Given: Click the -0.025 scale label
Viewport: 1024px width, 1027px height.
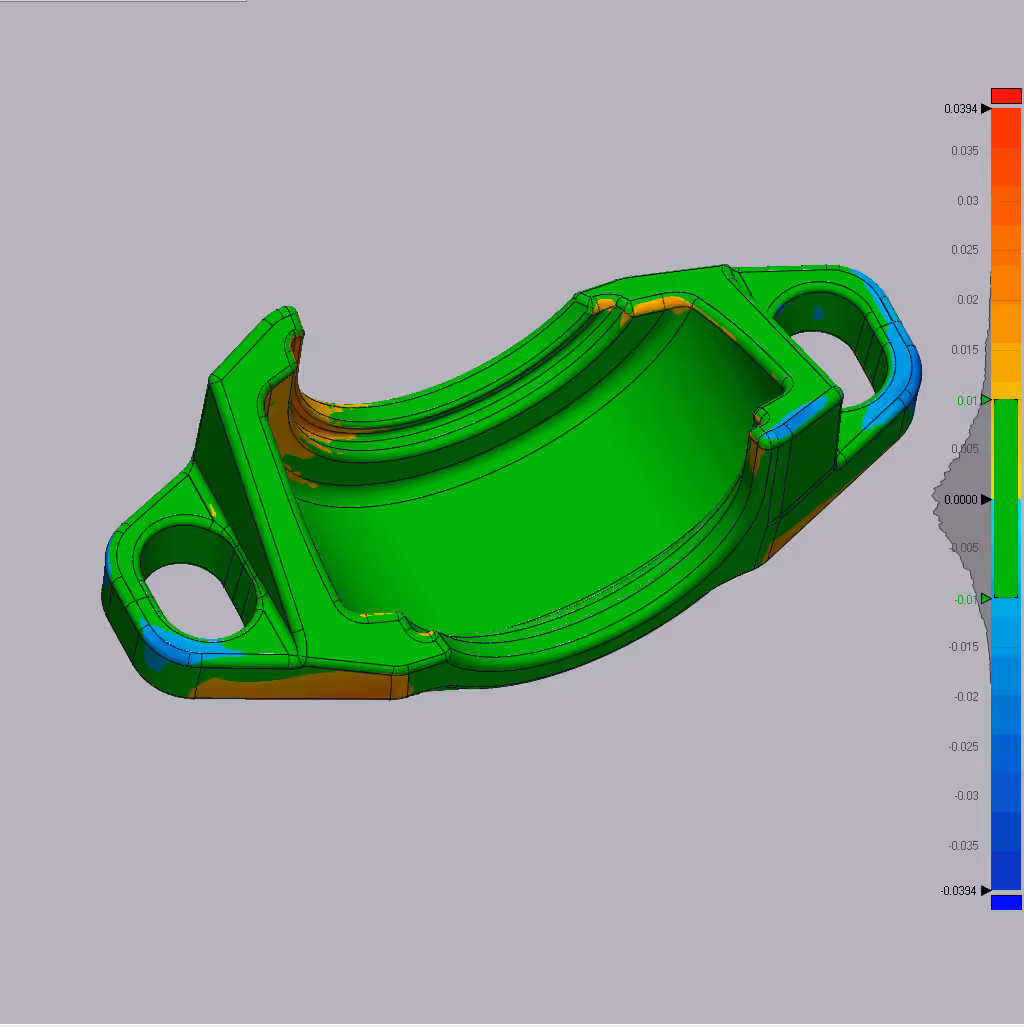Looking at the screenshot, I should 963,746.
